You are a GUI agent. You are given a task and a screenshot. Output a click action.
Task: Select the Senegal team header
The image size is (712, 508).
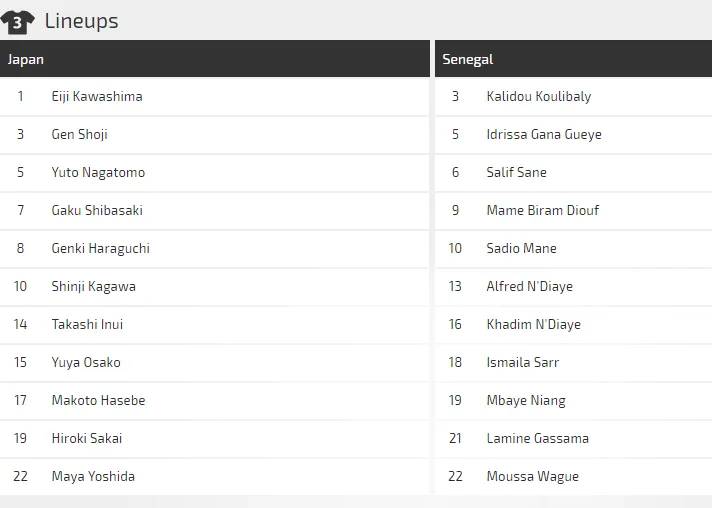point(467,59)
